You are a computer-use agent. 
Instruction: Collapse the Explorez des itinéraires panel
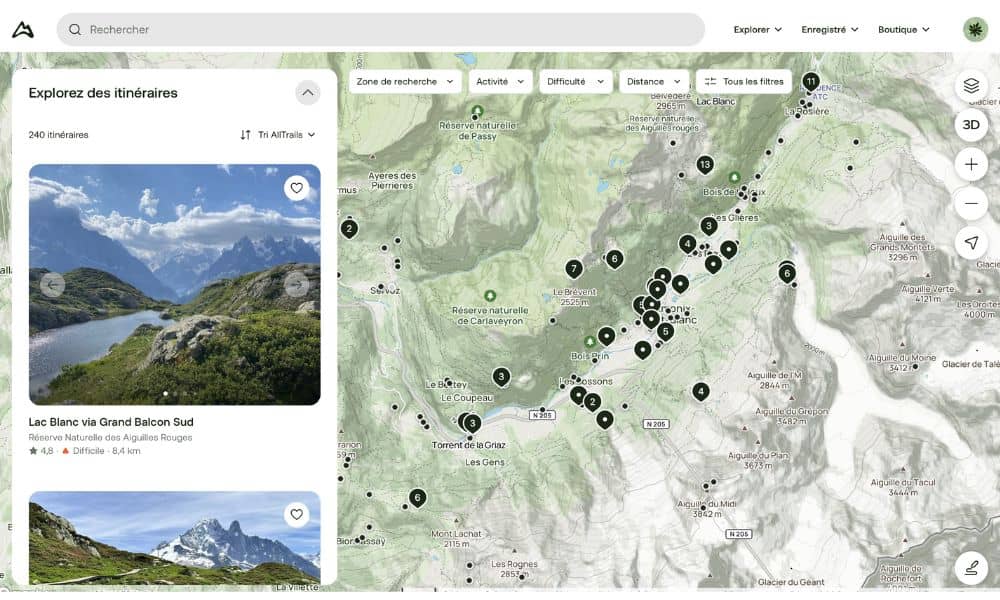pos(308,92)
